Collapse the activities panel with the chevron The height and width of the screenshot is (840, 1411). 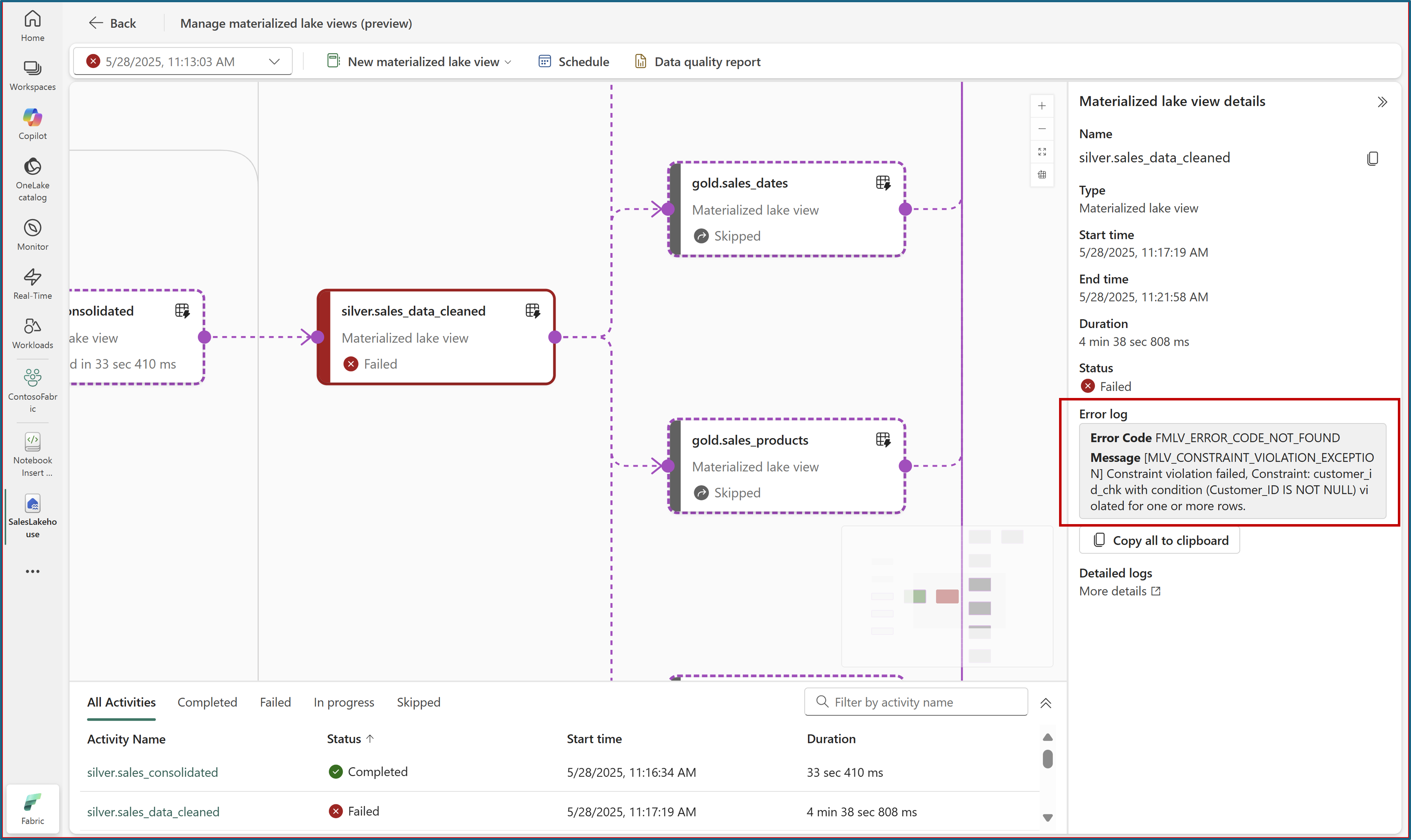point(1045,703)
